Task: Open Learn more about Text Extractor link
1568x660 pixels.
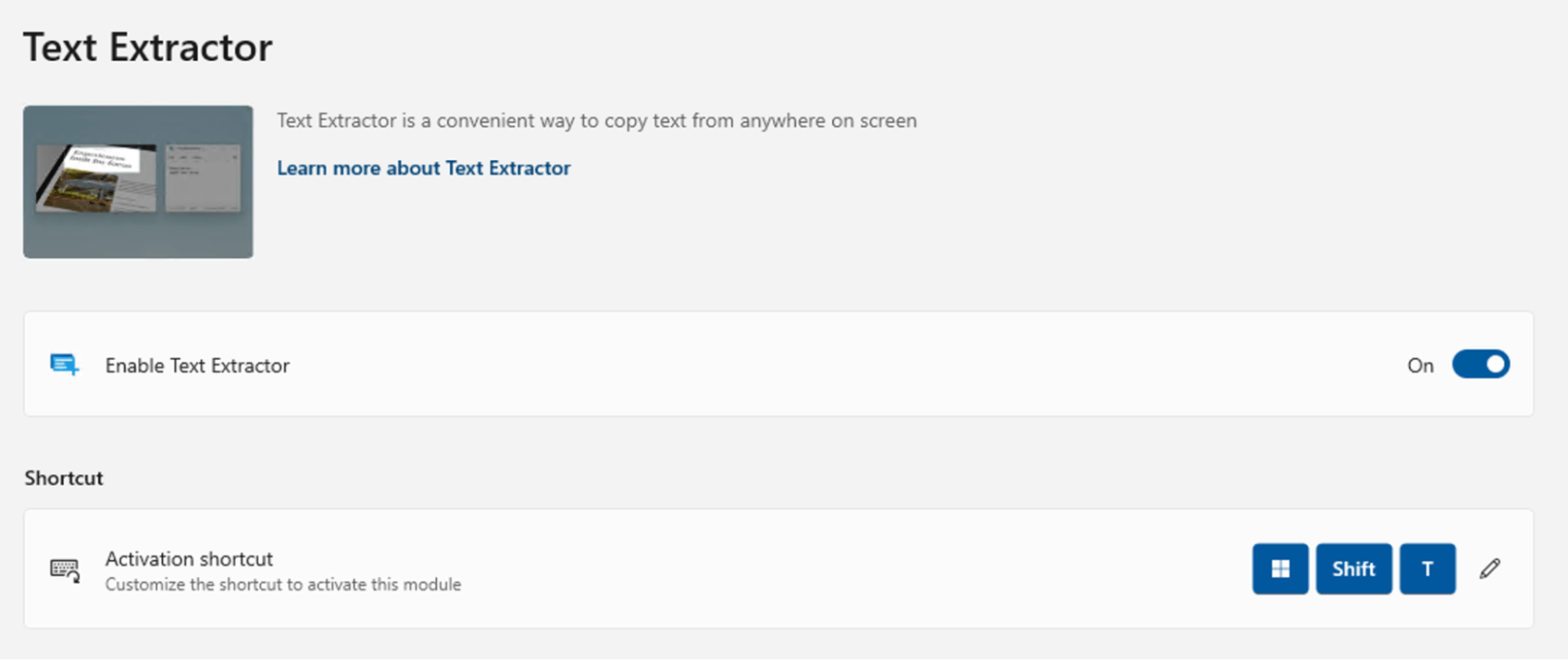Action: 423,168
